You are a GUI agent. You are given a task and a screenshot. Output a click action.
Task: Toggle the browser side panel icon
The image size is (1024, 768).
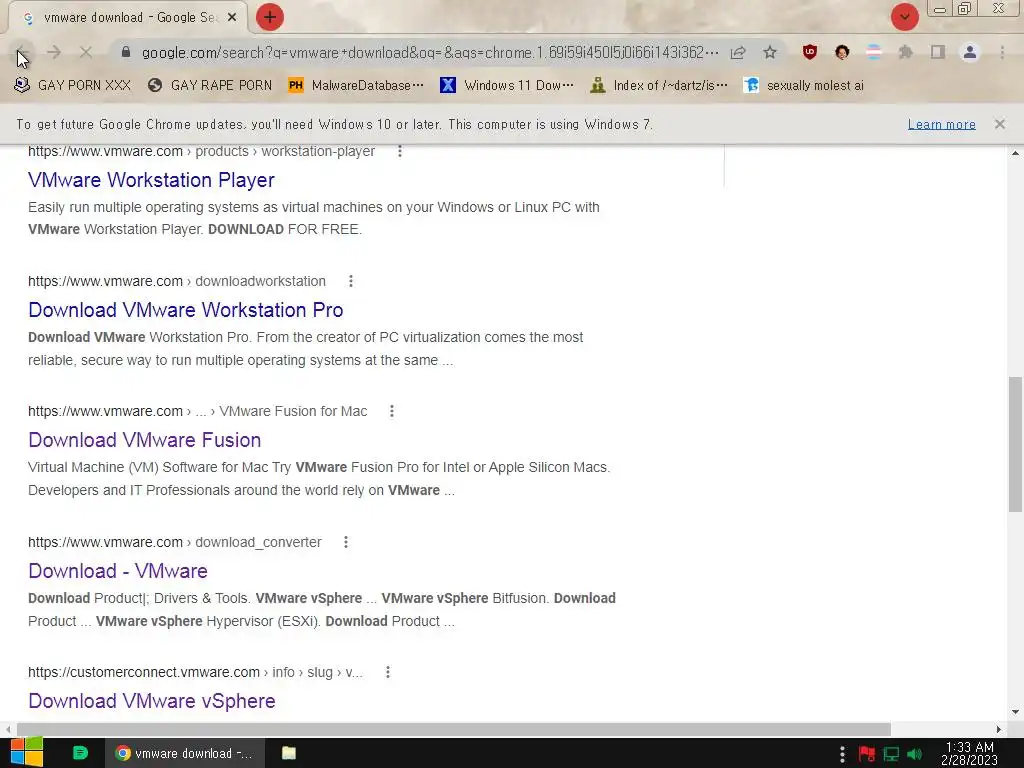coord(938,52)
